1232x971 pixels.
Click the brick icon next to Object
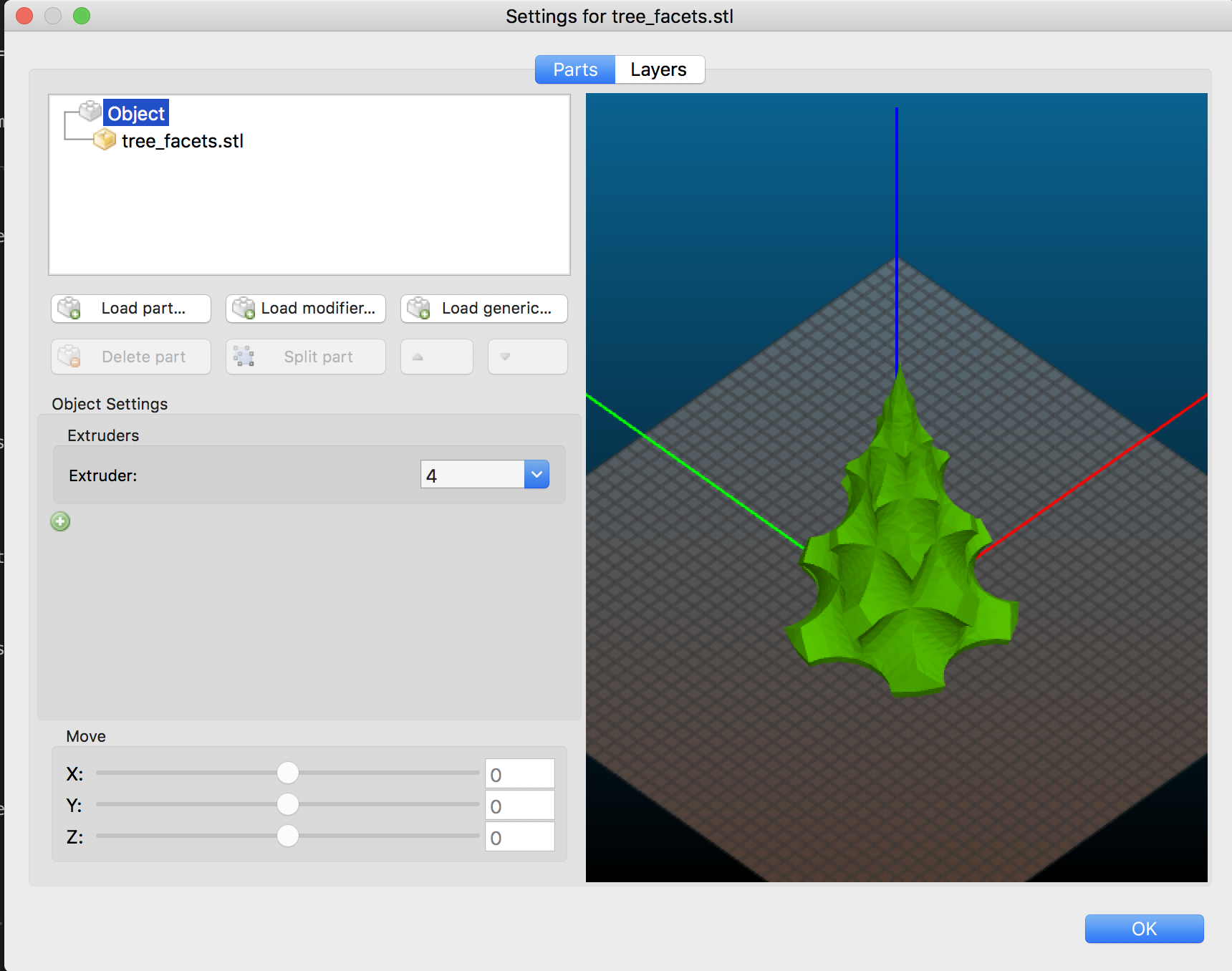click(90, 111)
